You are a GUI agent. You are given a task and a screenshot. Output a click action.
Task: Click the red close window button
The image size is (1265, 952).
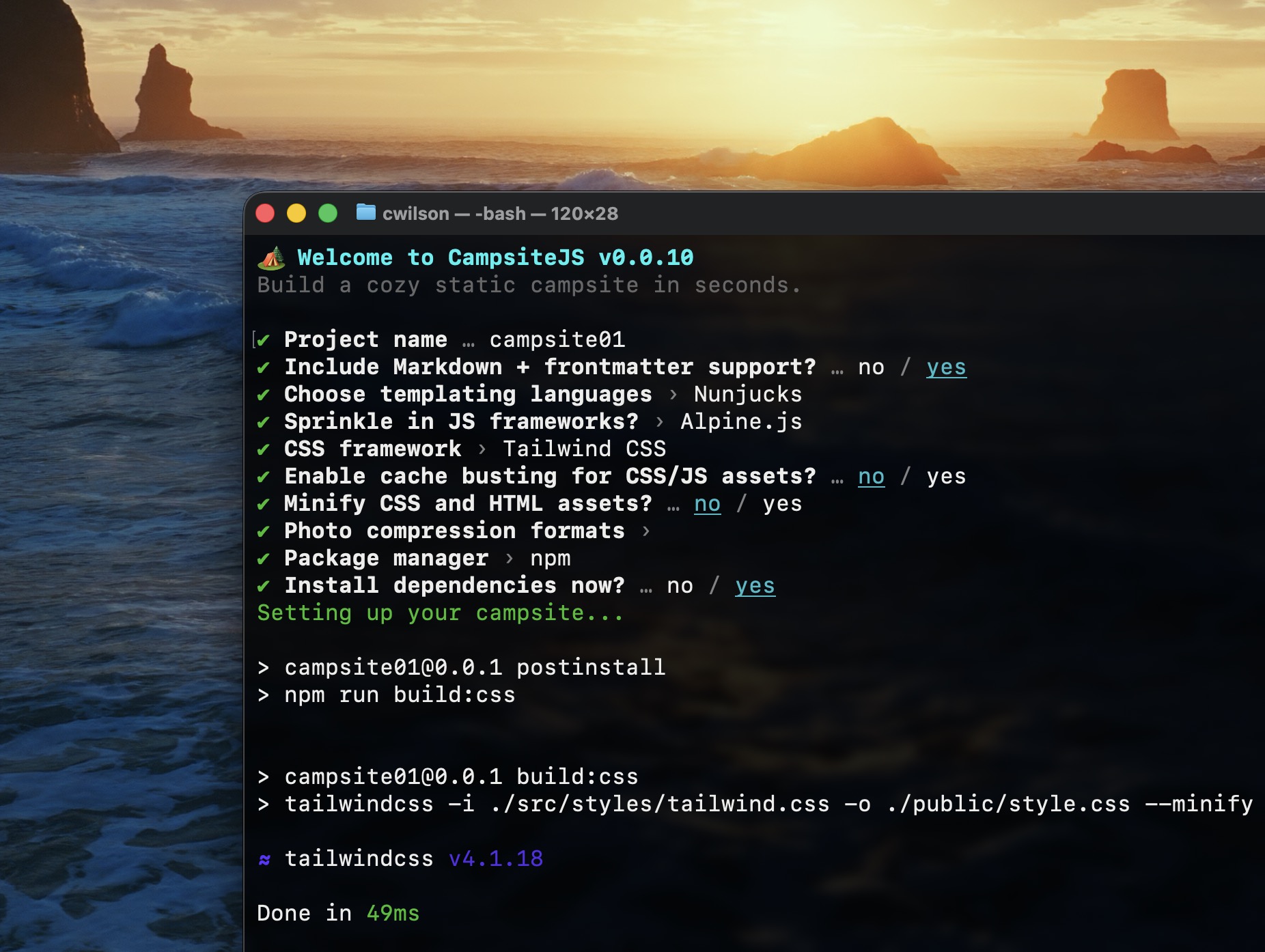tap(265, 214)
